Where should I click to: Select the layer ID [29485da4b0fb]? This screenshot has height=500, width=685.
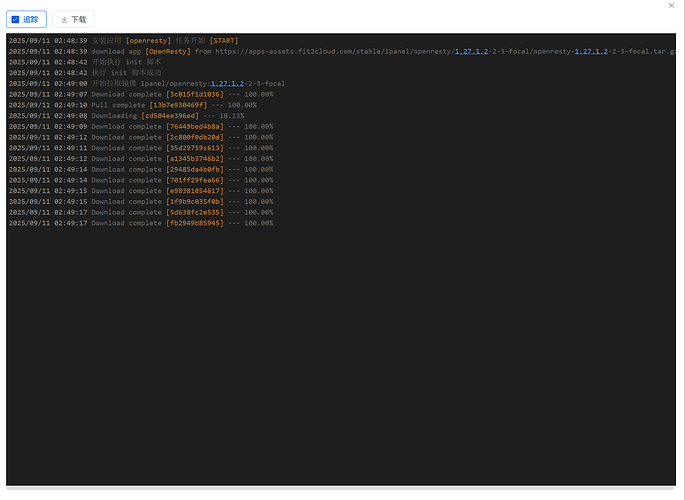(195, 169)
